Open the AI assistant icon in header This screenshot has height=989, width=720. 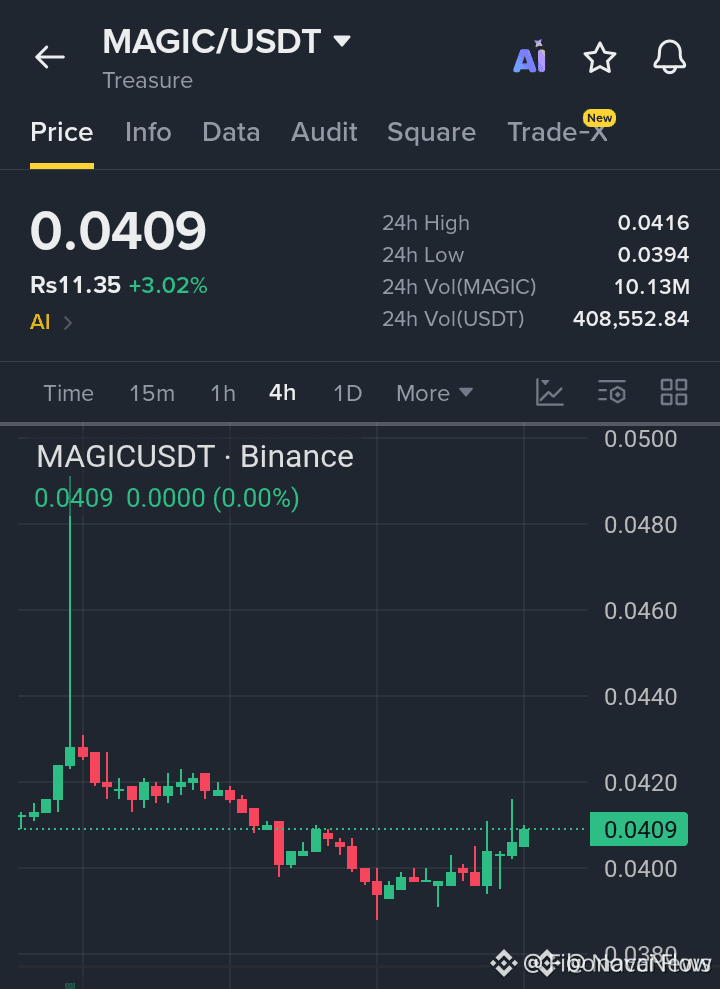530,57
